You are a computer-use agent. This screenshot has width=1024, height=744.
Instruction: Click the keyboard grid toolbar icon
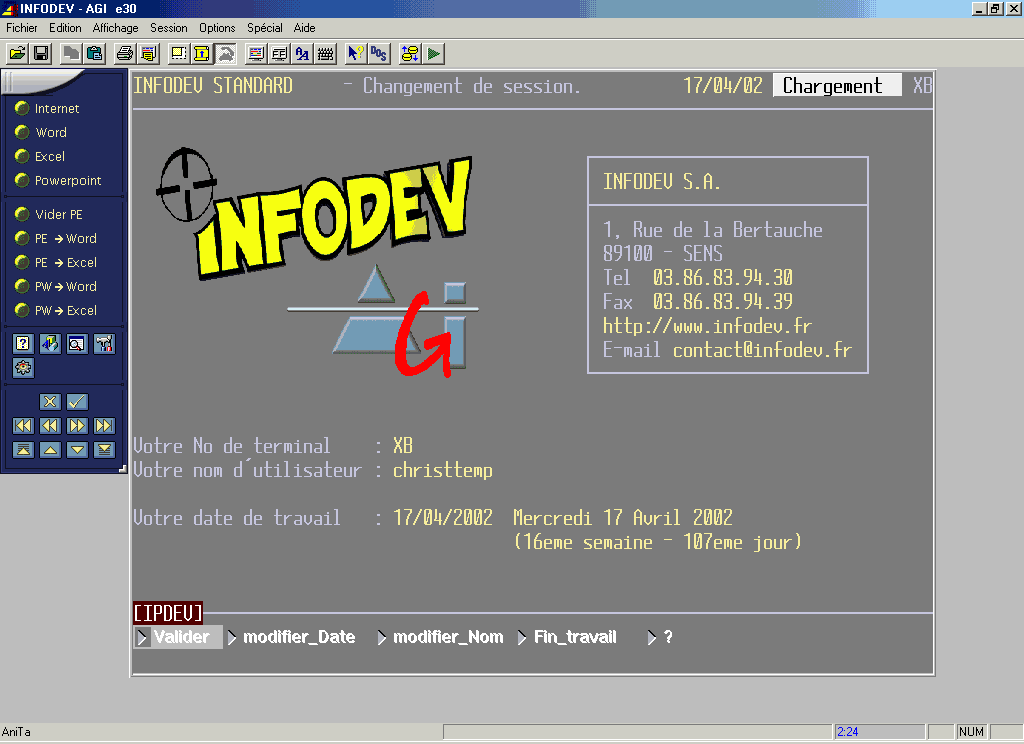click(x=325, y=54)
